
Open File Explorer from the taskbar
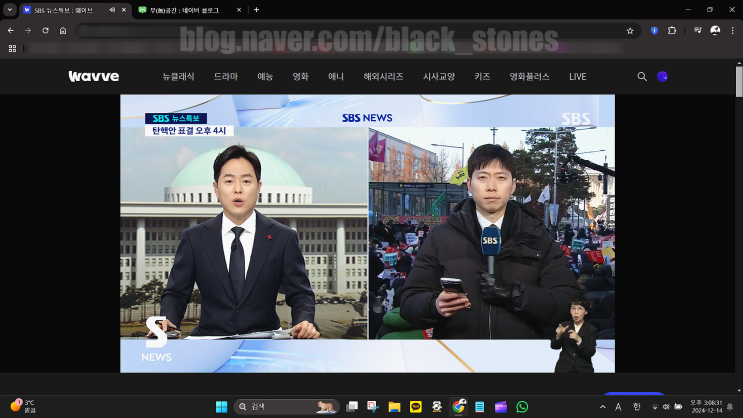394,407
